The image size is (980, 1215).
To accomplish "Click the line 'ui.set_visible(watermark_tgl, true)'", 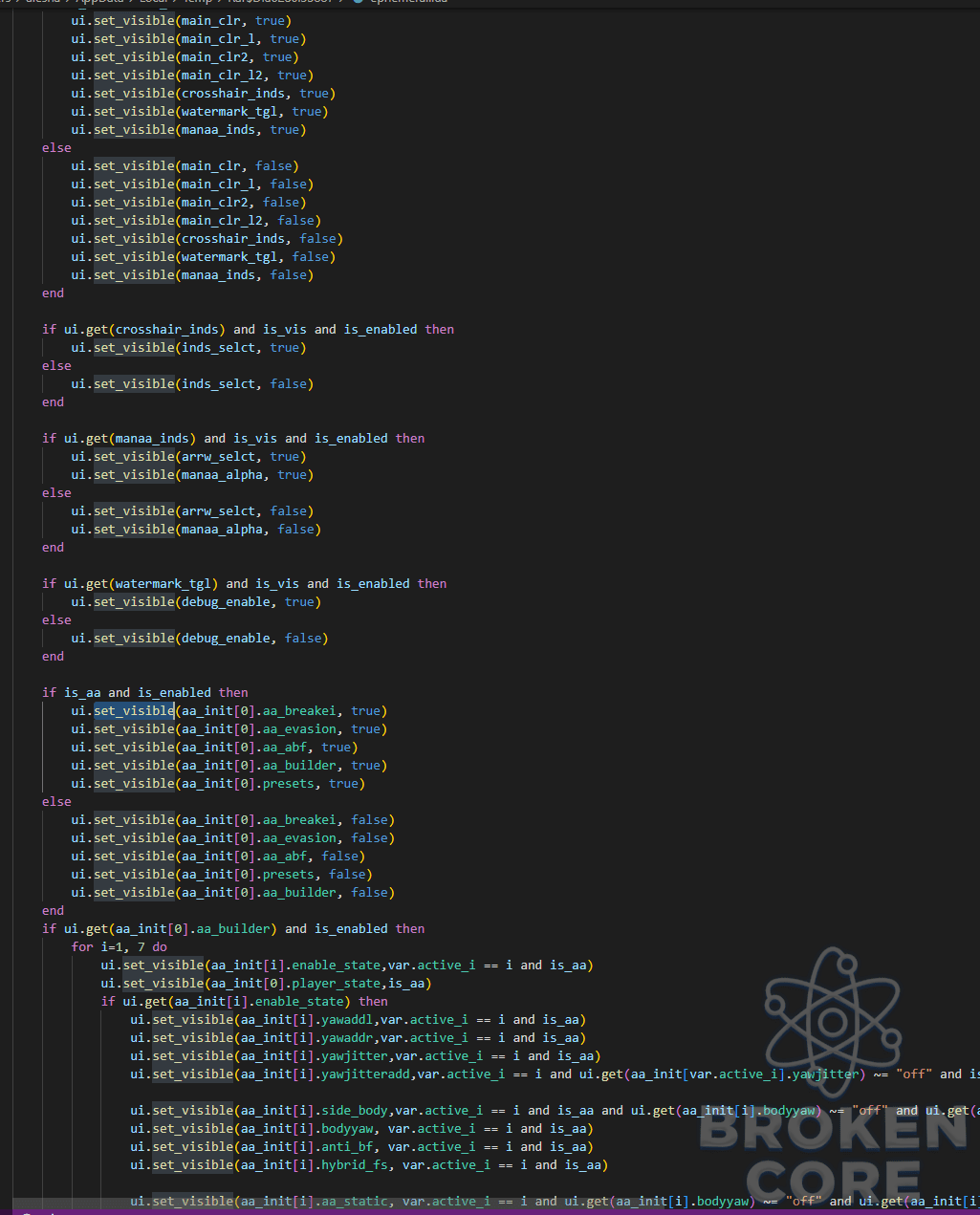I will pos(200,112).
